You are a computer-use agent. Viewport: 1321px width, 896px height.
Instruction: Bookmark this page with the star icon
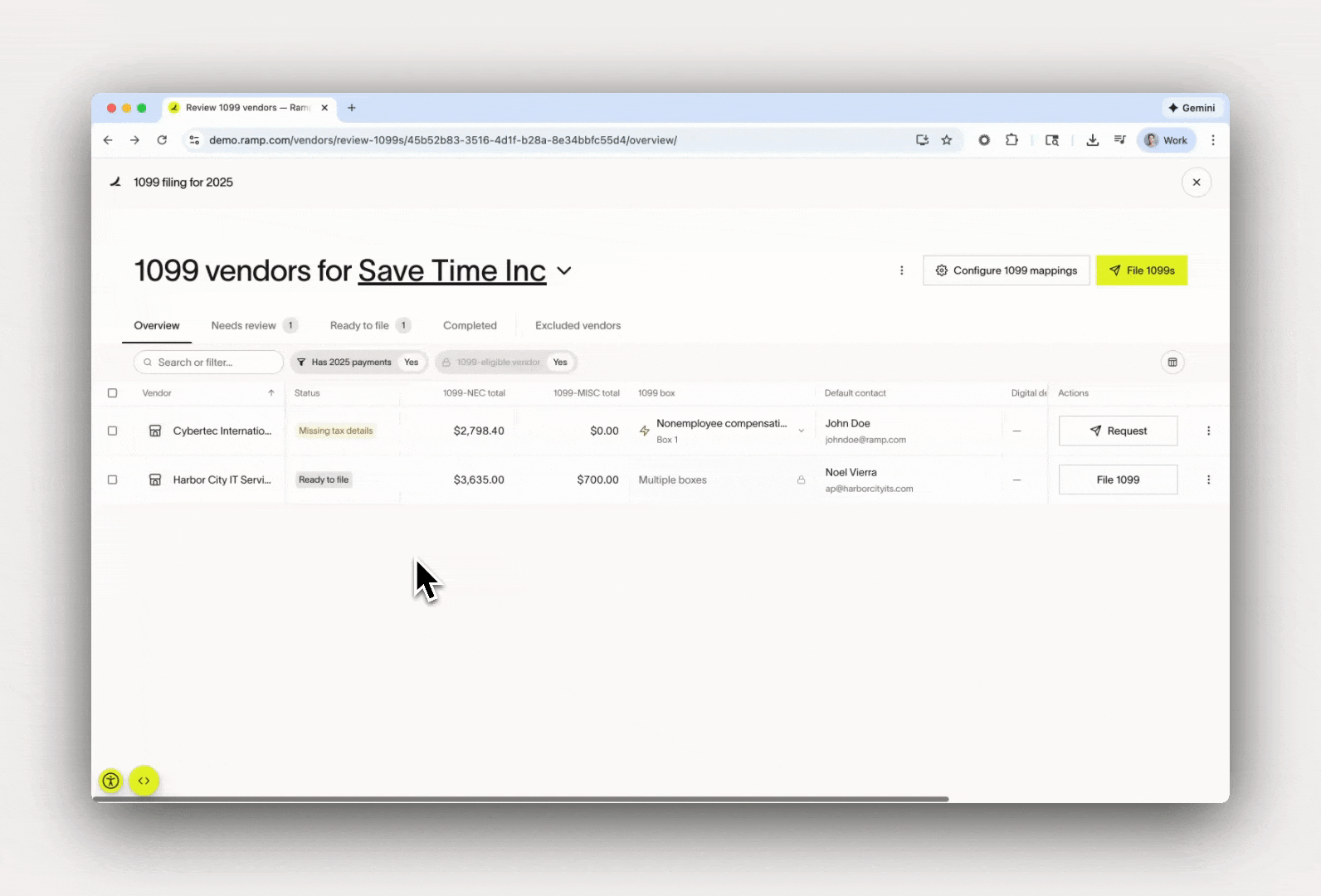point(947,140)
